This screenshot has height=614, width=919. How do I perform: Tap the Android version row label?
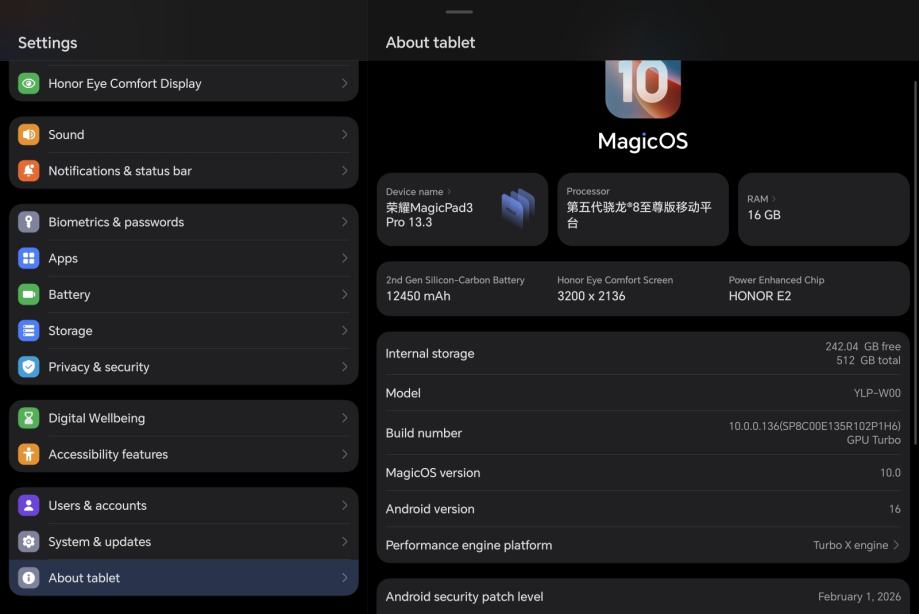[x=430, y=509]
